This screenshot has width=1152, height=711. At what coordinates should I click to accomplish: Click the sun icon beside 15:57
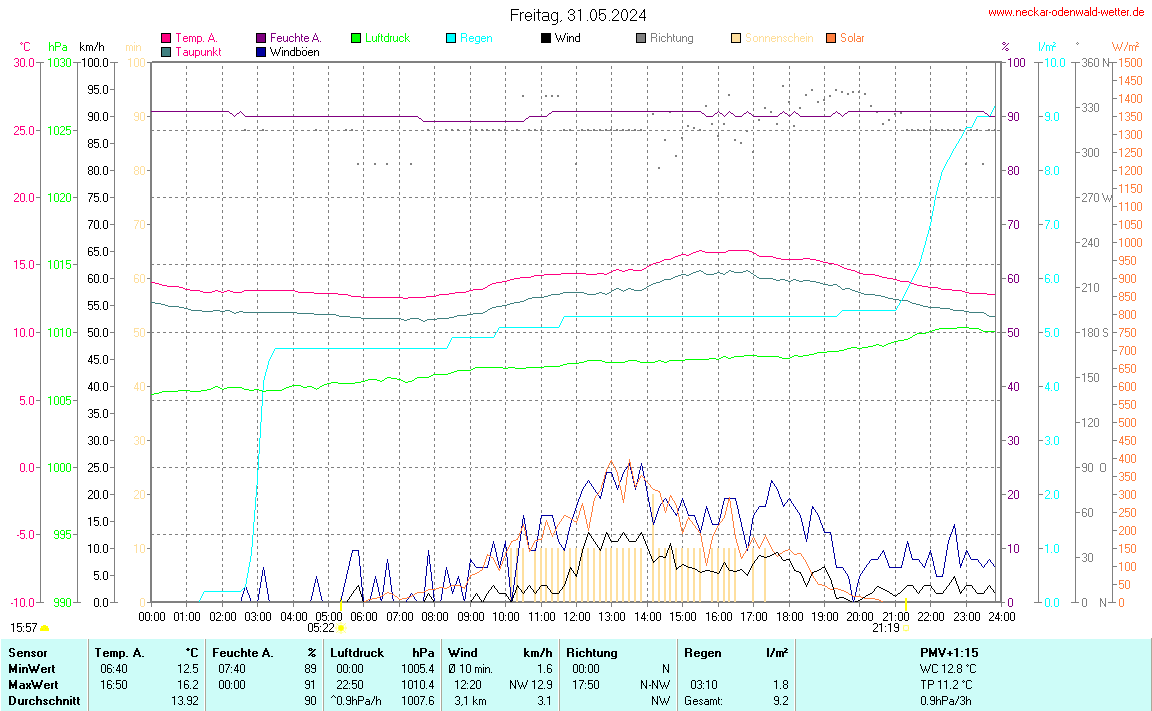click(x=45, y=628)
